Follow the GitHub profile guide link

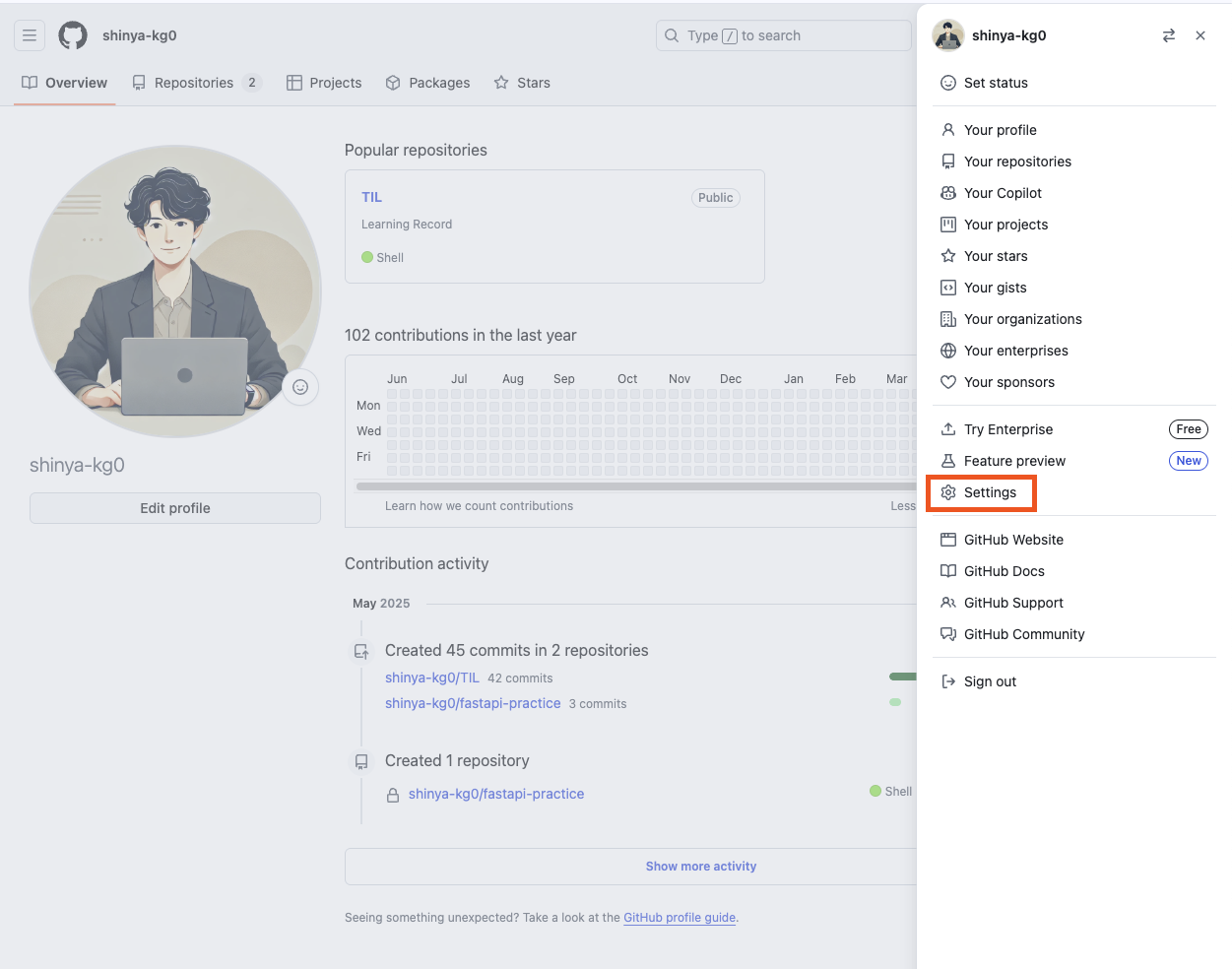(x=680, y=917)
